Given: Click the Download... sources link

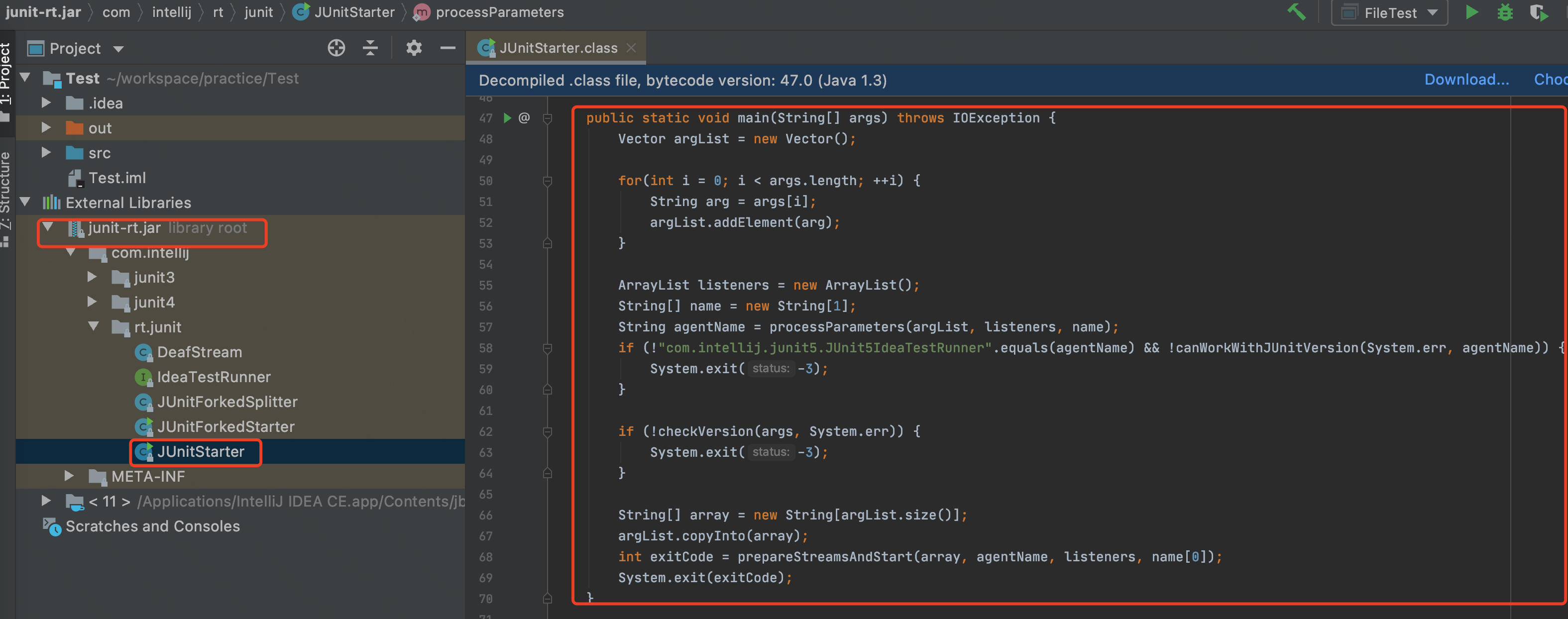Looking at the screenshot, I should click(x=1466, y=80).
